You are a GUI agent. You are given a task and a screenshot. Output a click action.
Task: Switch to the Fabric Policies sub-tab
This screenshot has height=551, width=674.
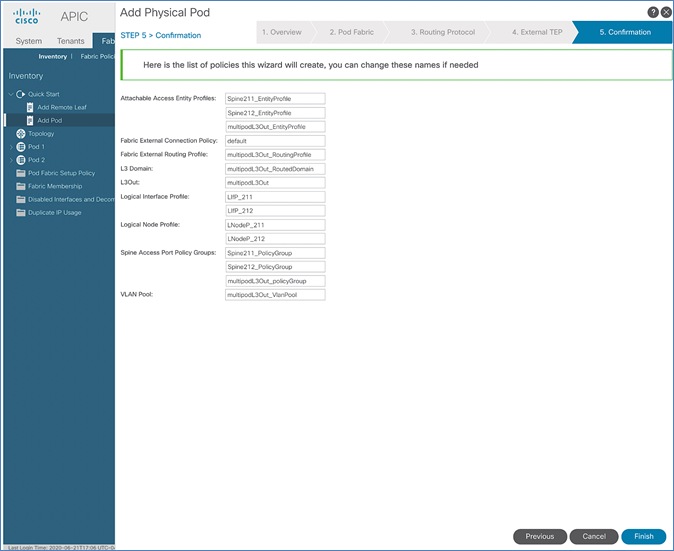(x=98, y=56)
